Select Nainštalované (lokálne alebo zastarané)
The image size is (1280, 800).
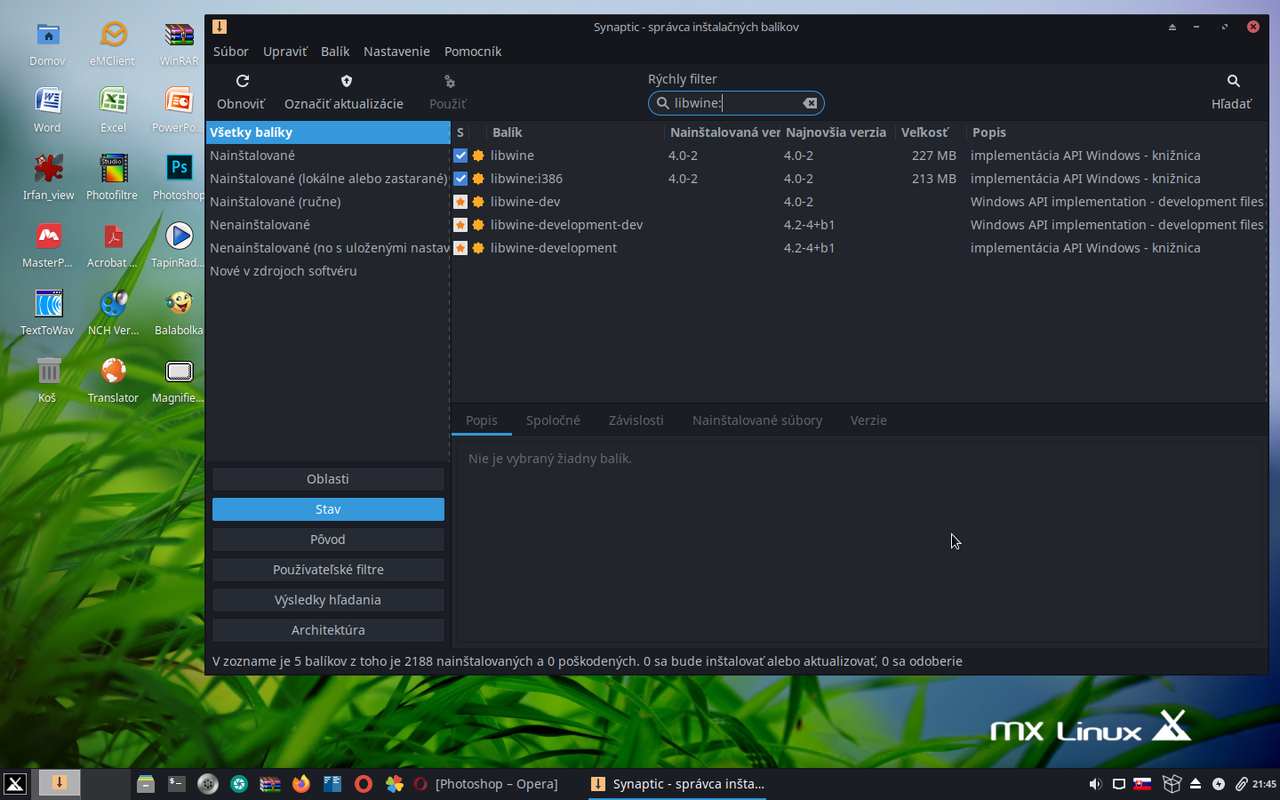328,178
